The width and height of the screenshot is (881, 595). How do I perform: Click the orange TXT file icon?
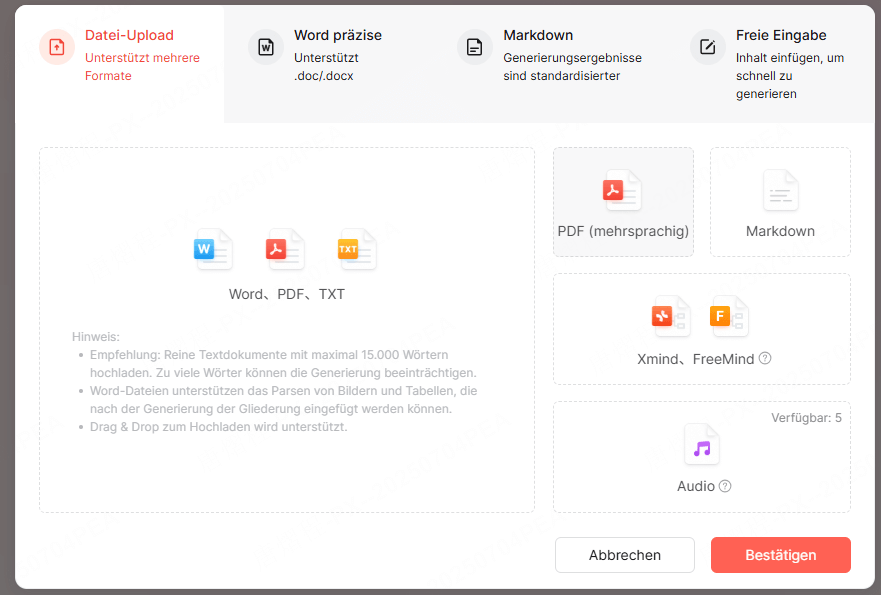click(x=357, y=249)
